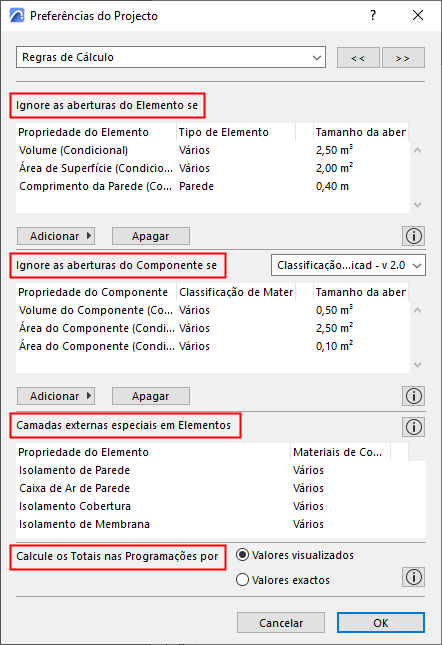Viewport: 442px width, 645px height.
Task: Click 0,50 m³ size value
Action: tap(334, 310)
